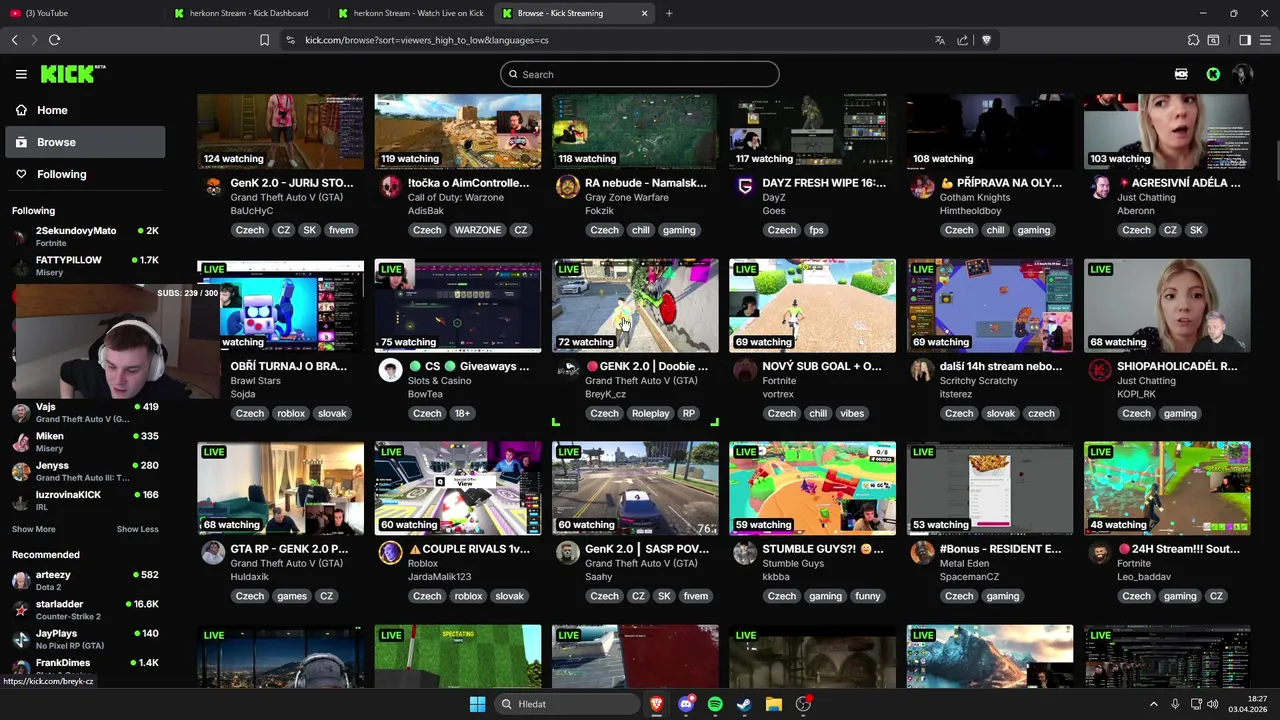Open File Explorer from the taskbar
The width and height of the screenshot is (1280, 720).
click(773, 704)
